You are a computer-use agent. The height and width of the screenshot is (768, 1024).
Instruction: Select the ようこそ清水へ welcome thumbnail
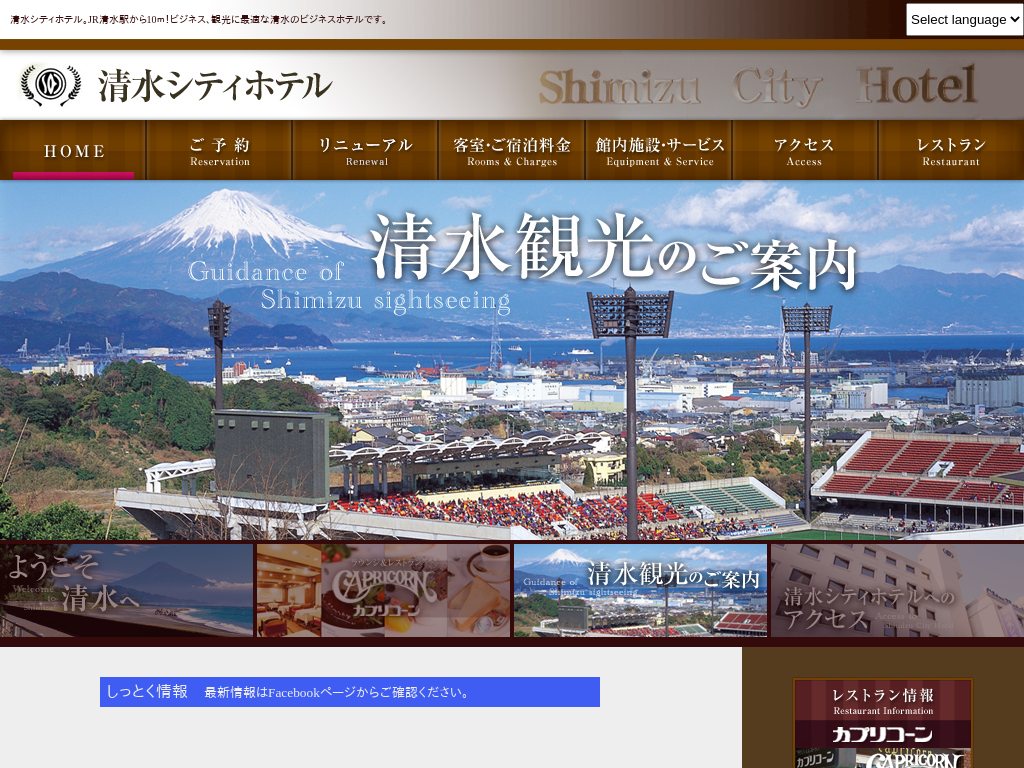(x=127, y=590)
